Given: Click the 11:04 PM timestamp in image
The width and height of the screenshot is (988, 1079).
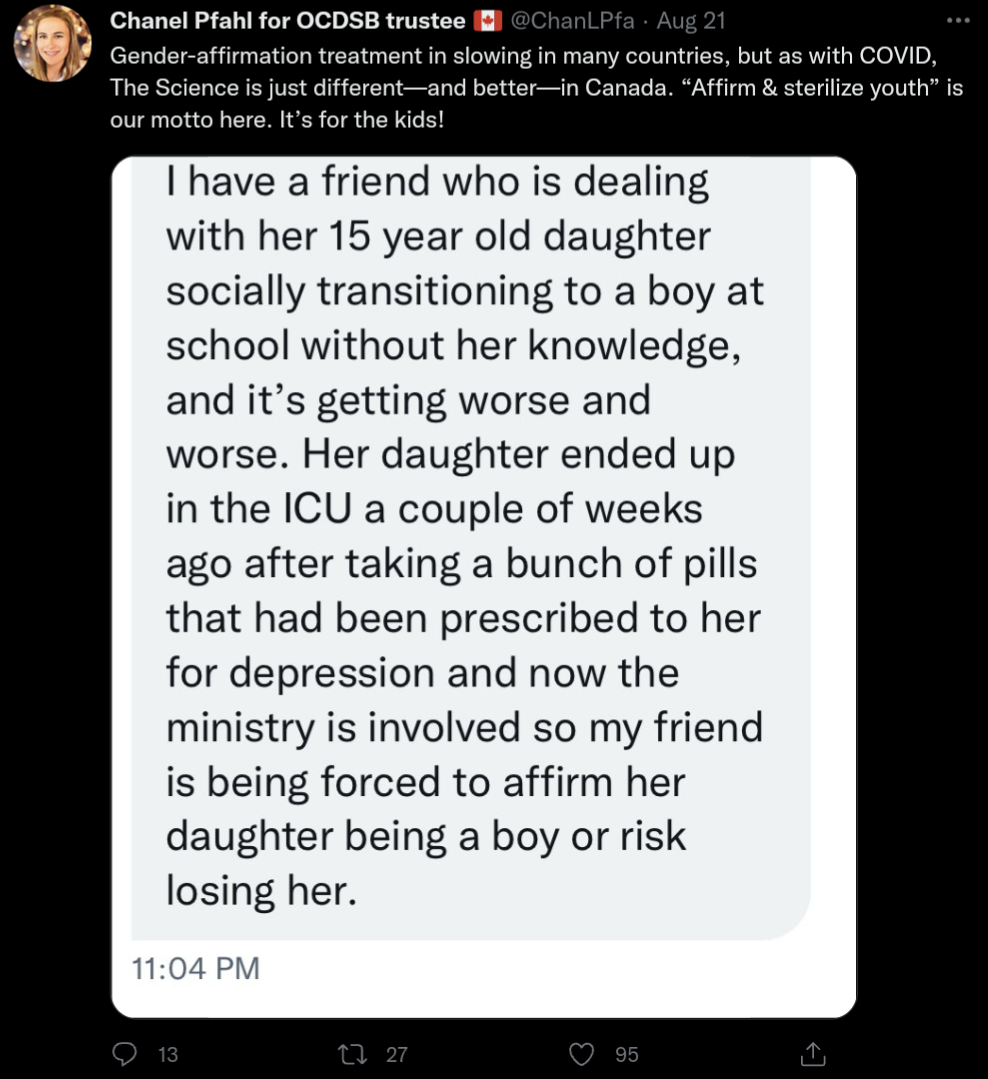Looking at the screenshot, I should pyautogui.click(x=195, y=968).
